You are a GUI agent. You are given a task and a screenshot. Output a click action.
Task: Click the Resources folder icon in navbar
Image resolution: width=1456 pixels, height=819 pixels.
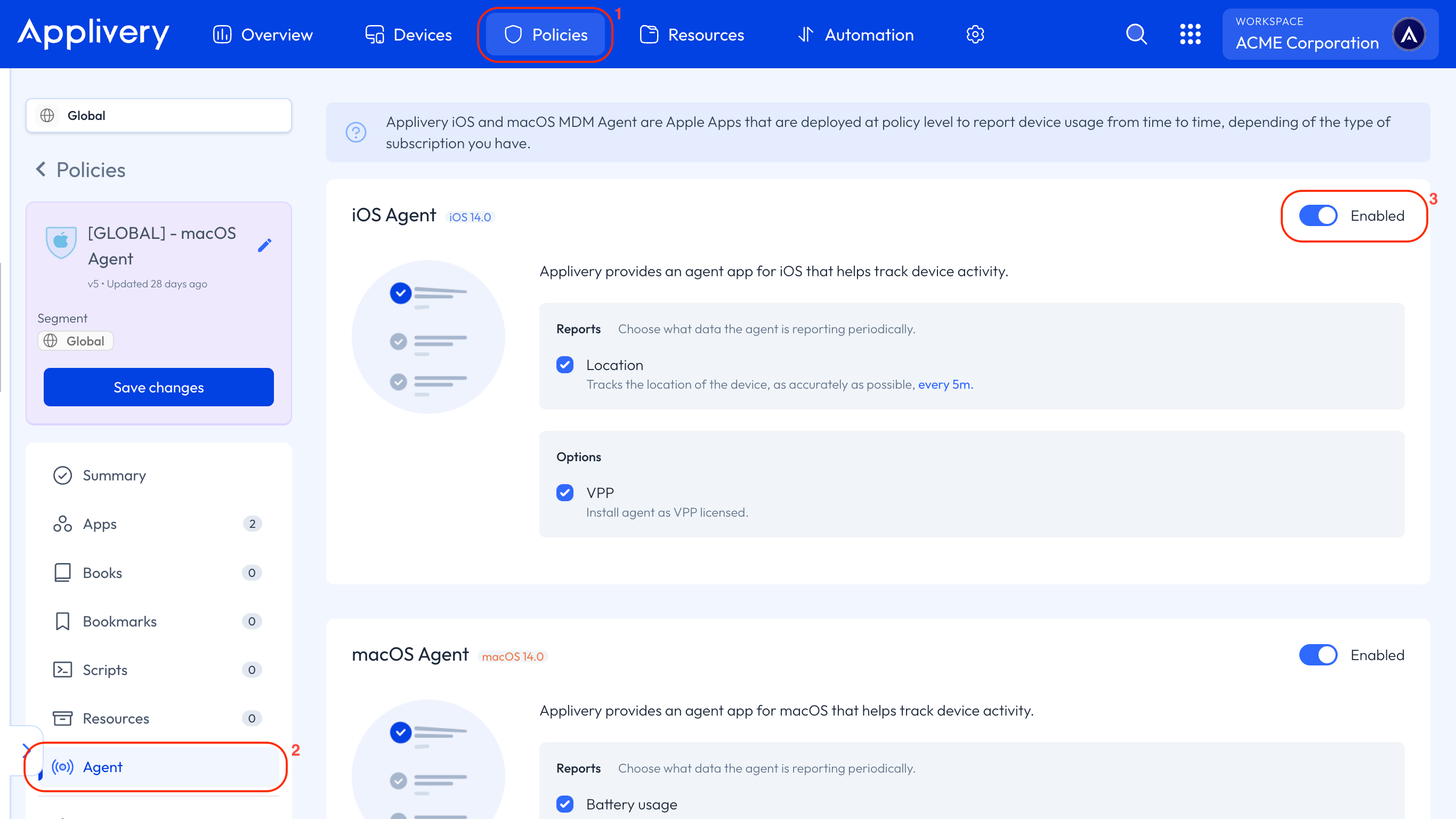pos(649,35)
